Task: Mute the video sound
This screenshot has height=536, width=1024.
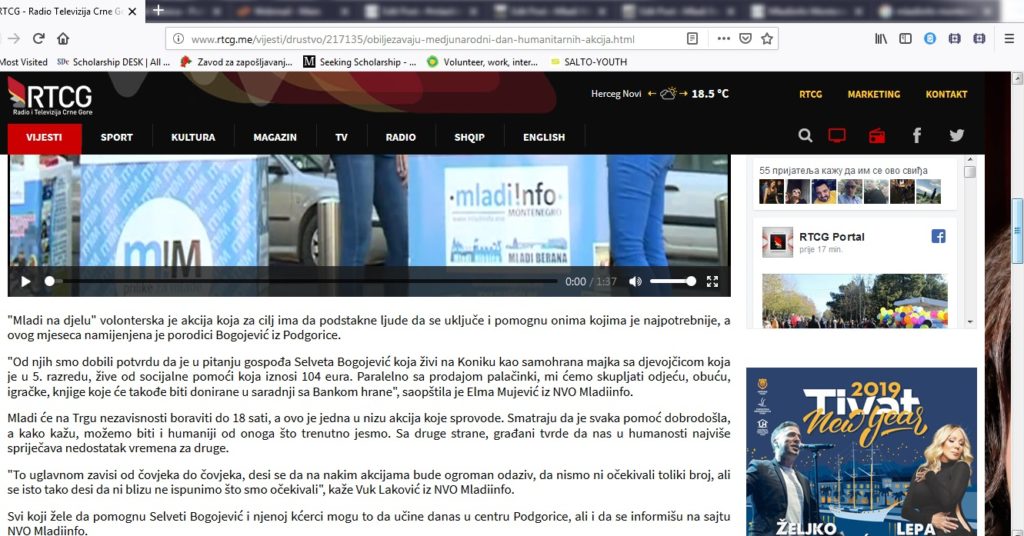Action: coord(635,282)
